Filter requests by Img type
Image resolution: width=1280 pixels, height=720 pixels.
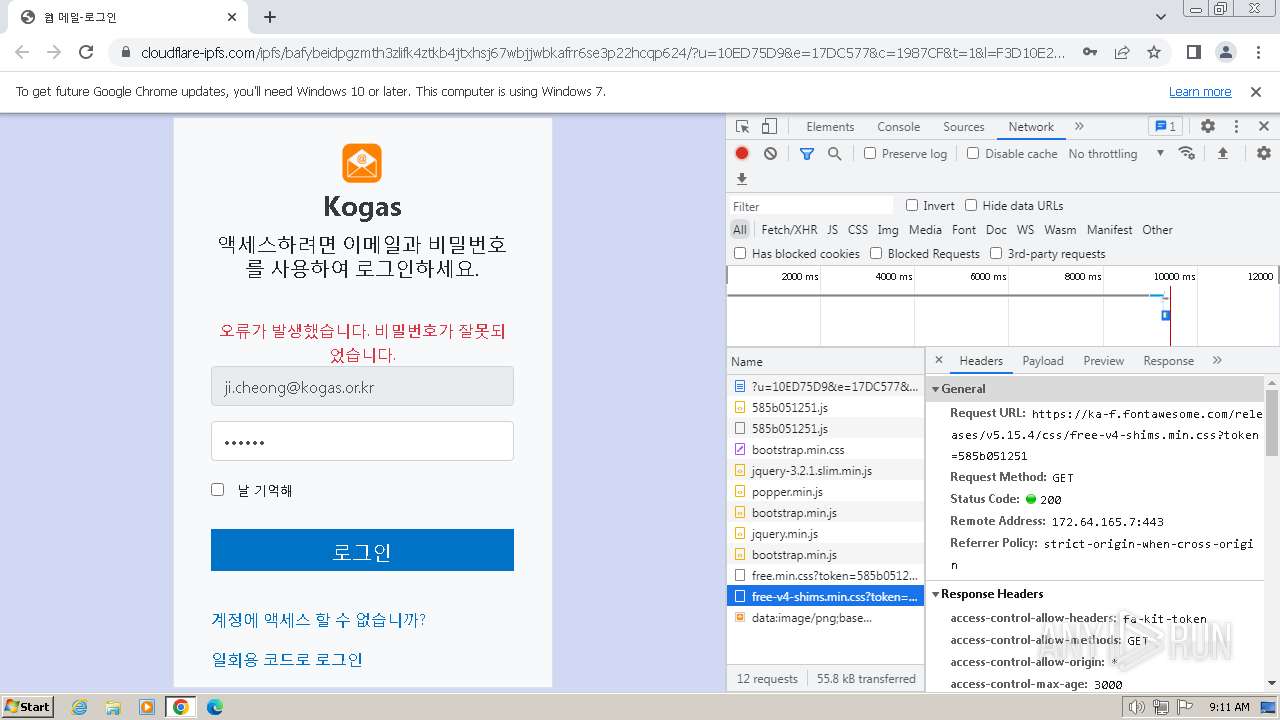[x=888, y=230]
